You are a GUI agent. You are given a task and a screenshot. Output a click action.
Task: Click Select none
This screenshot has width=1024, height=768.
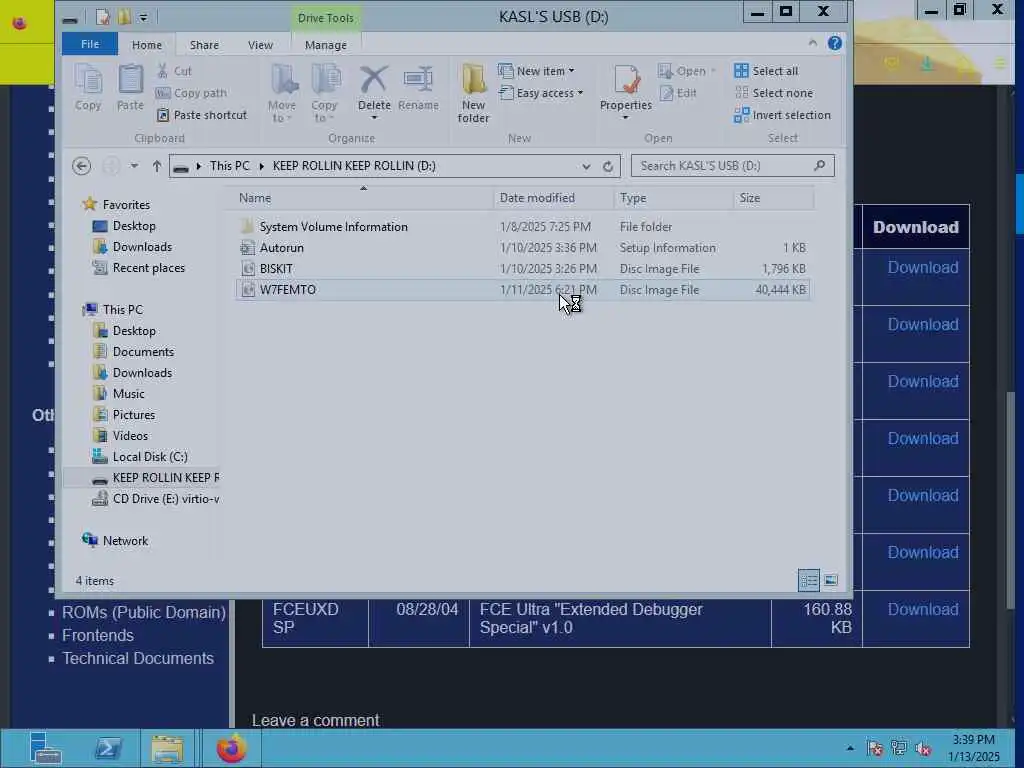[x=774, y=93]
